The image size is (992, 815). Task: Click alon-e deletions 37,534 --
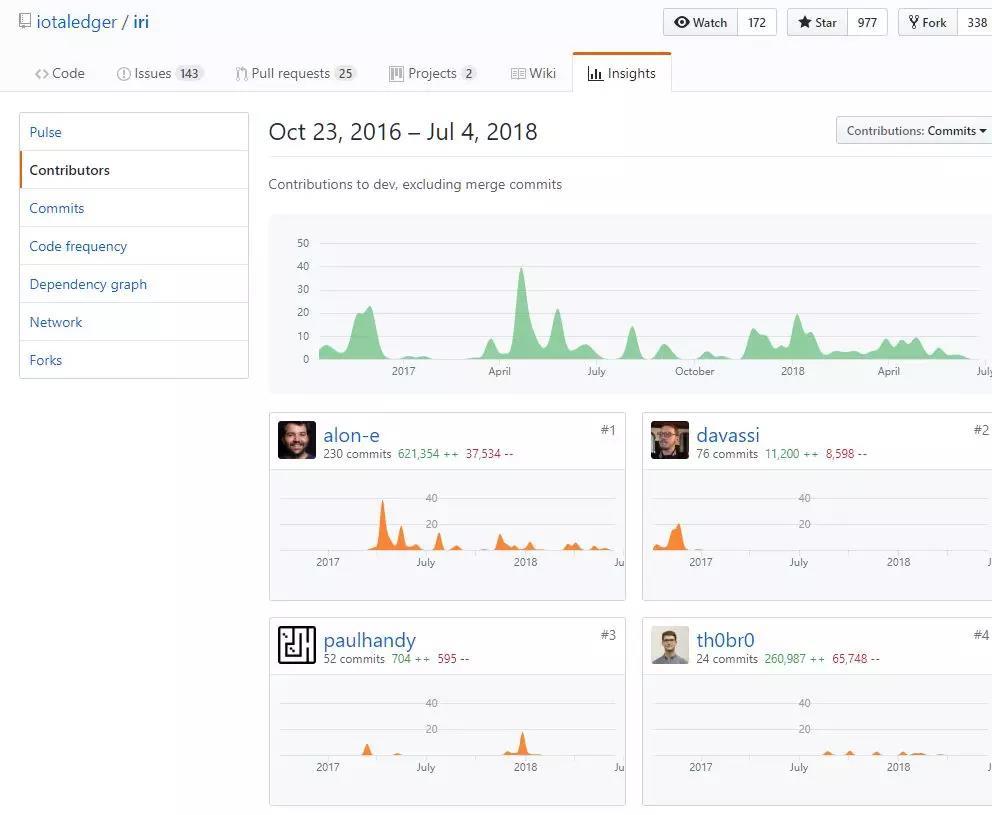click(489, 454)
